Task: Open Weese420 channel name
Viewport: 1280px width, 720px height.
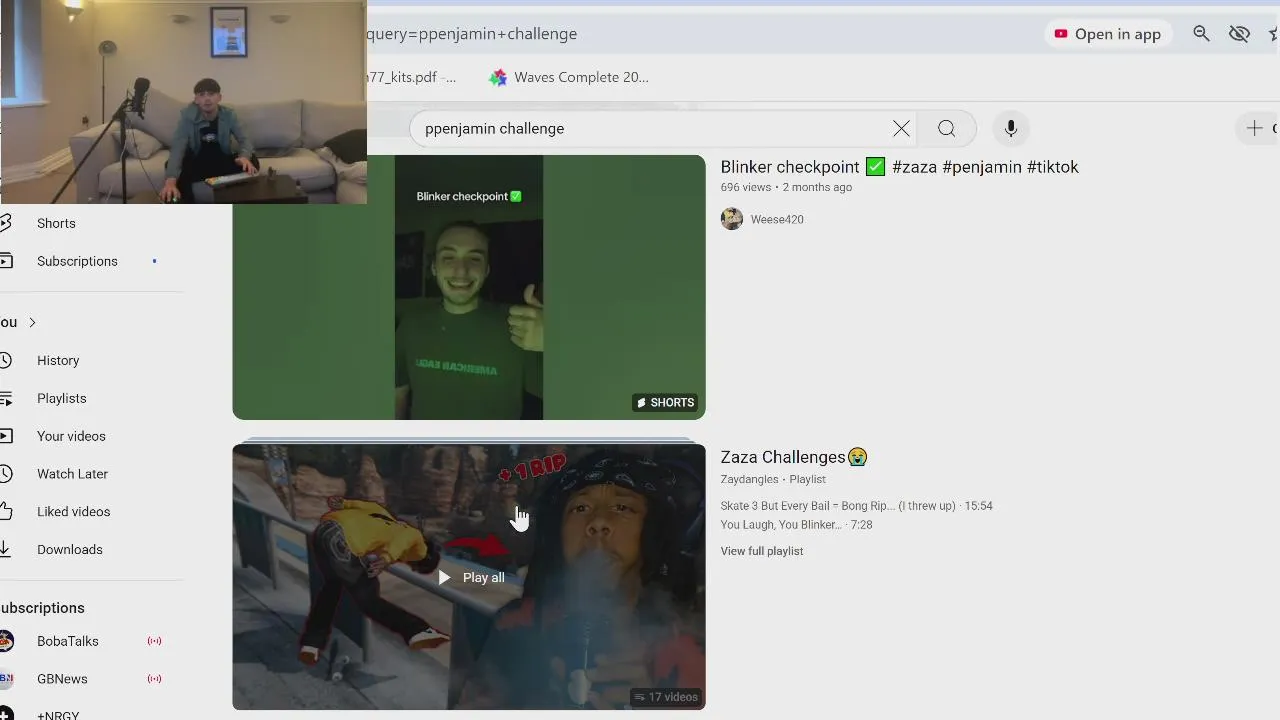Action: (777, 219)
